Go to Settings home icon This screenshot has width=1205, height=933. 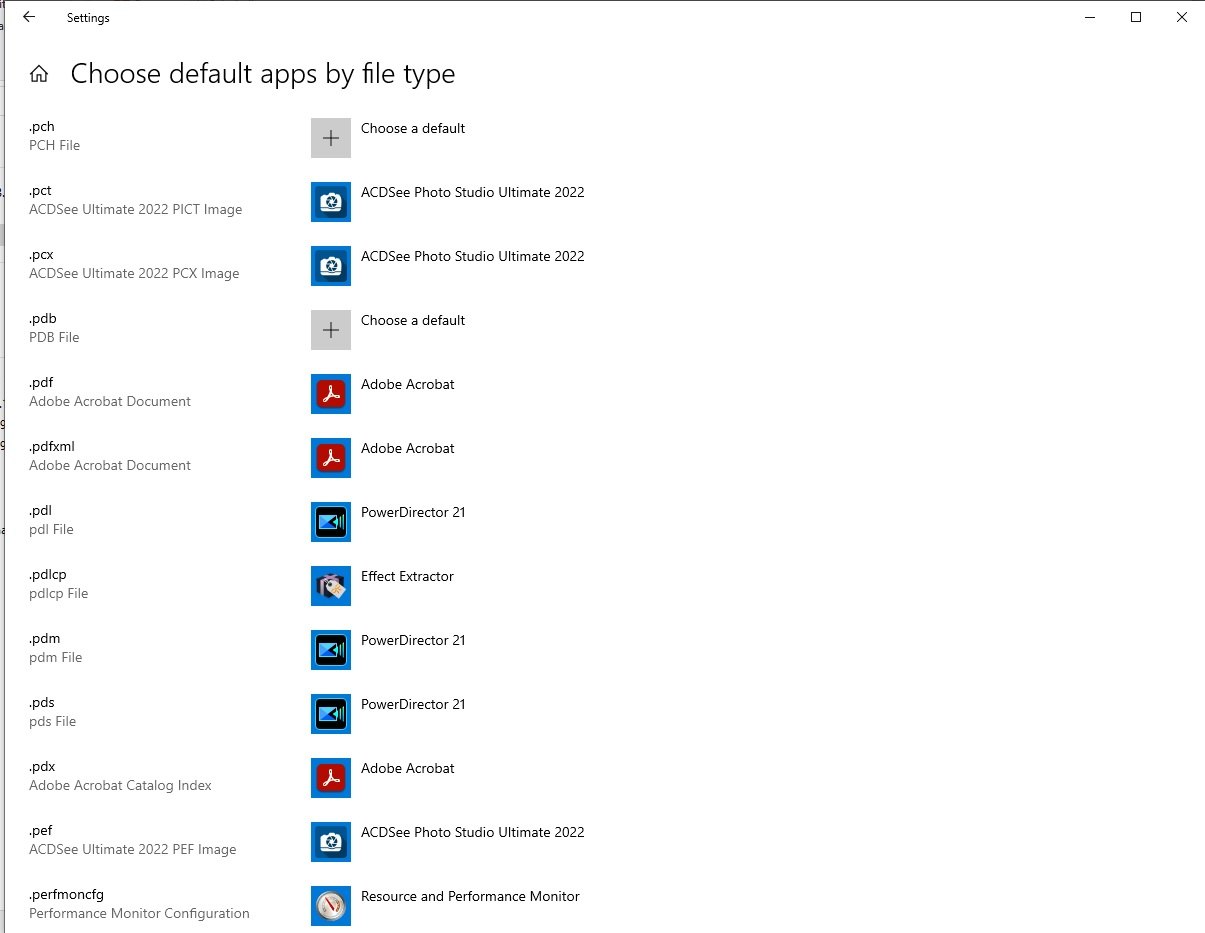click(39, 74)
